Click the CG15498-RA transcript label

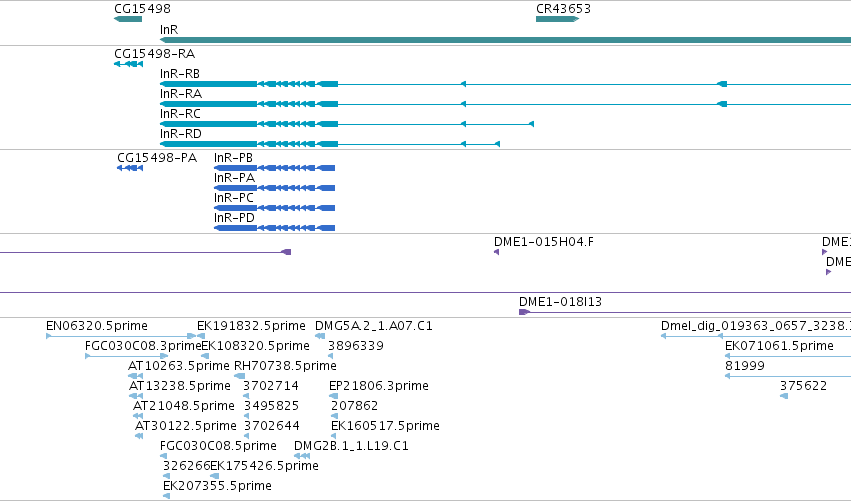[155, 54]
